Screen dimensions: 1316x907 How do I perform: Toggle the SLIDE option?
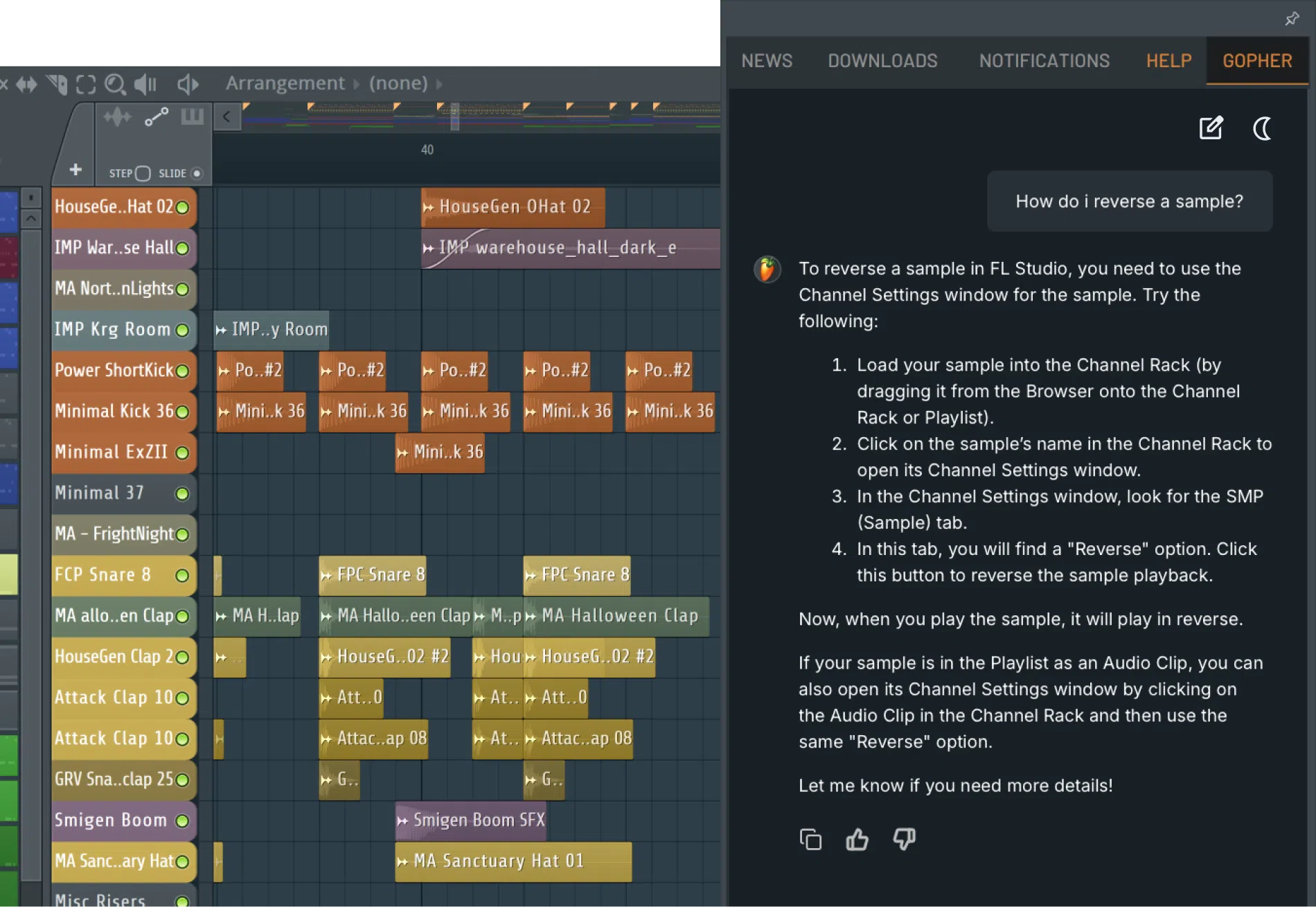197,173
